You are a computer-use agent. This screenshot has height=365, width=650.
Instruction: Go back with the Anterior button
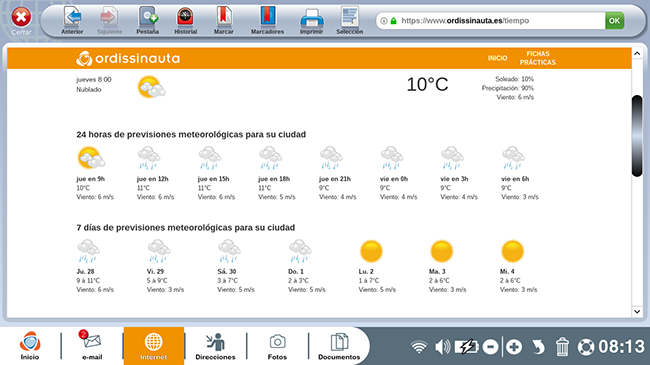click(72, 20)
